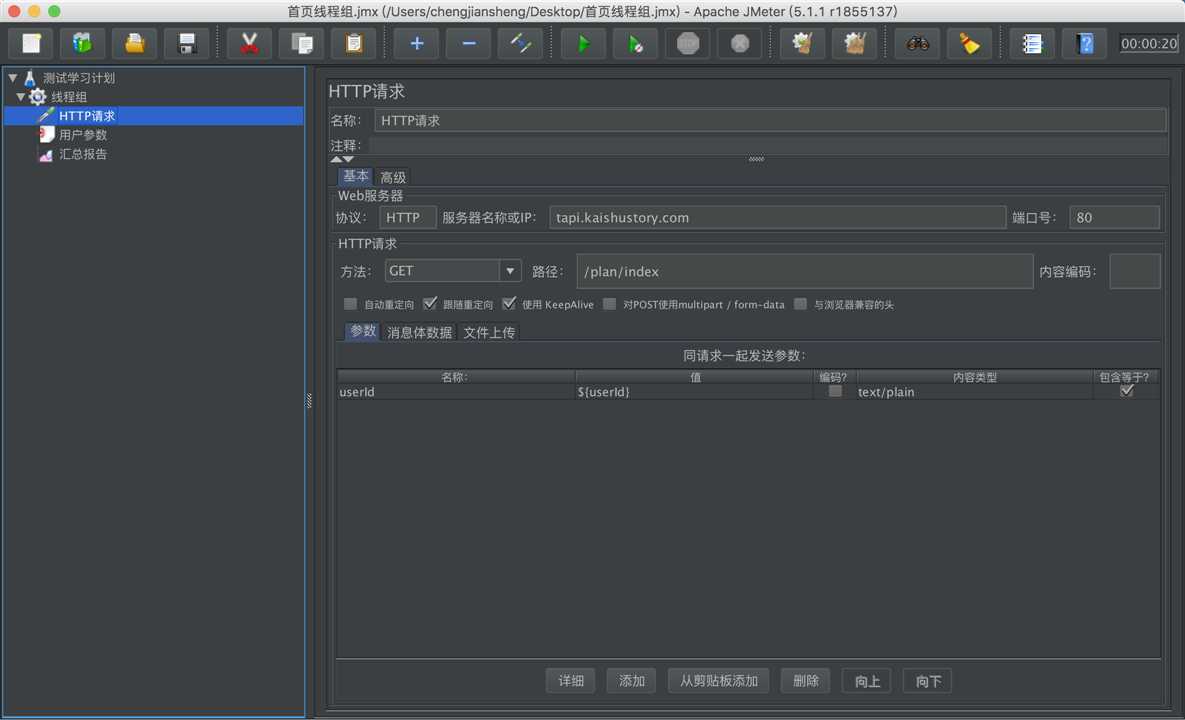Click the test plan flask icon
1185x720 pixels.
(30, 78)
